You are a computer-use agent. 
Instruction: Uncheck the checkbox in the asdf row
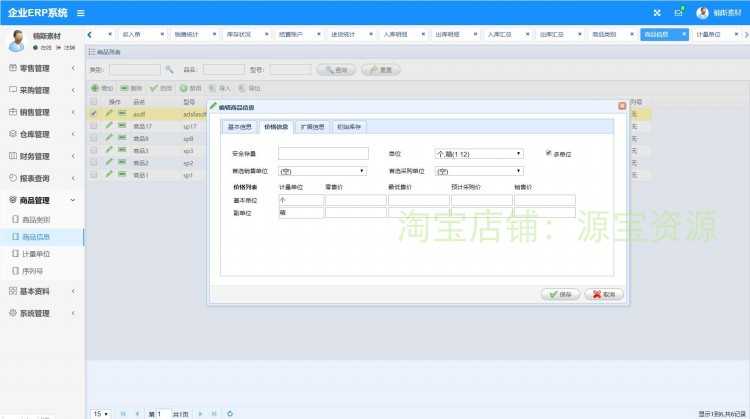94,113
